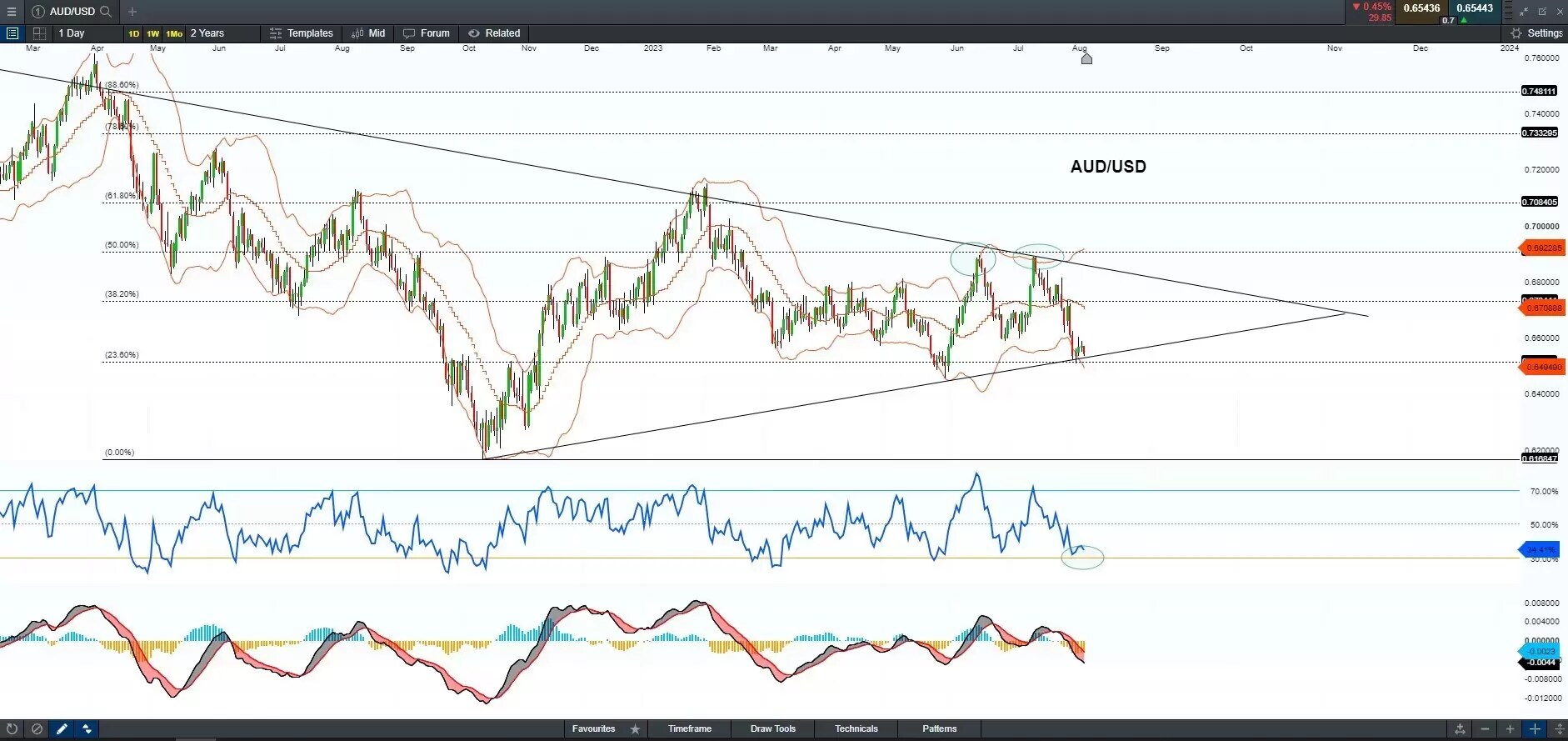Click the orange 0.649490 price tag
This screenshot has width=1568, height=741.
[x=1542, y=368]
